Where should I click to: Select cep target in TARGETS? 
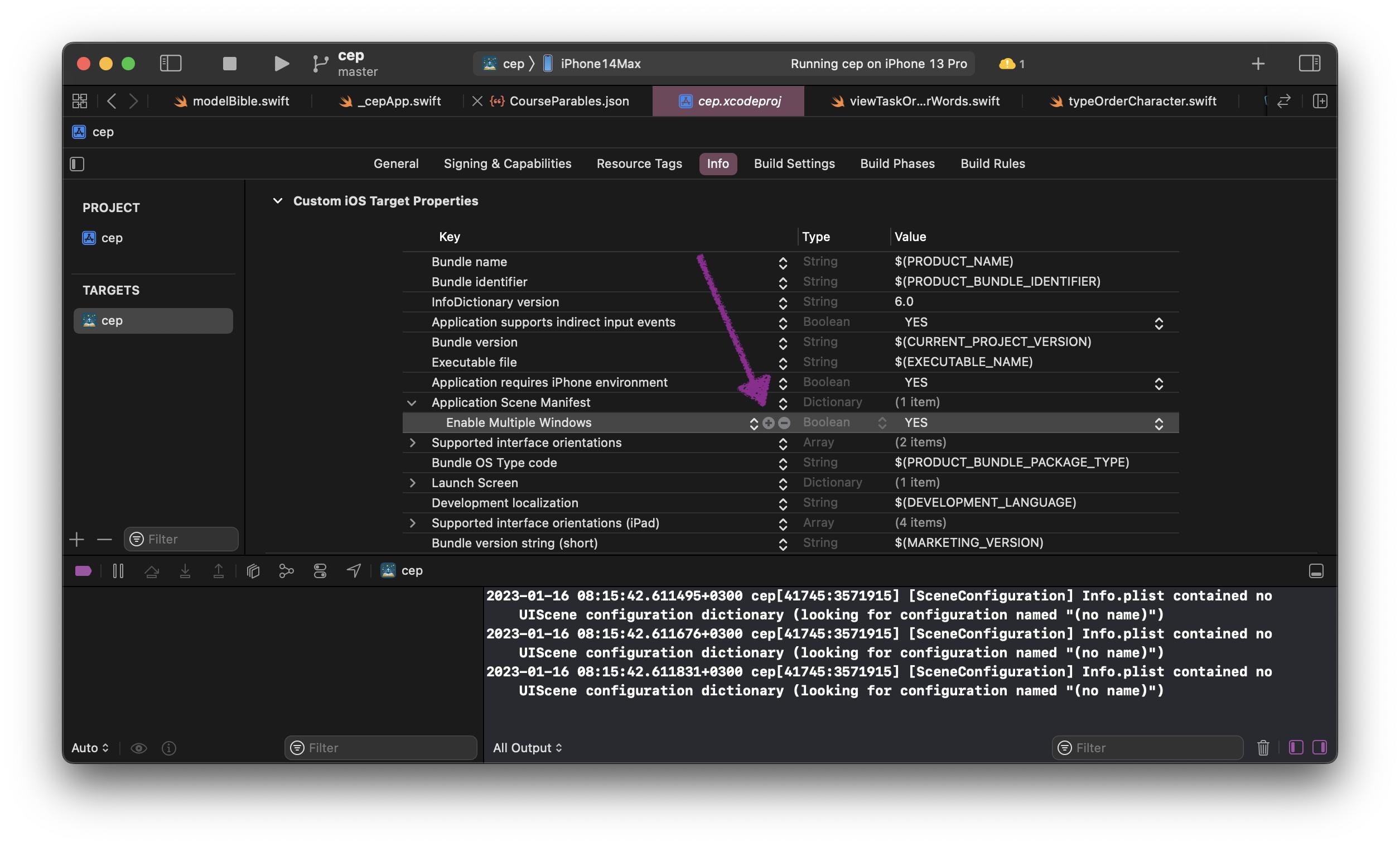[153, 321]
